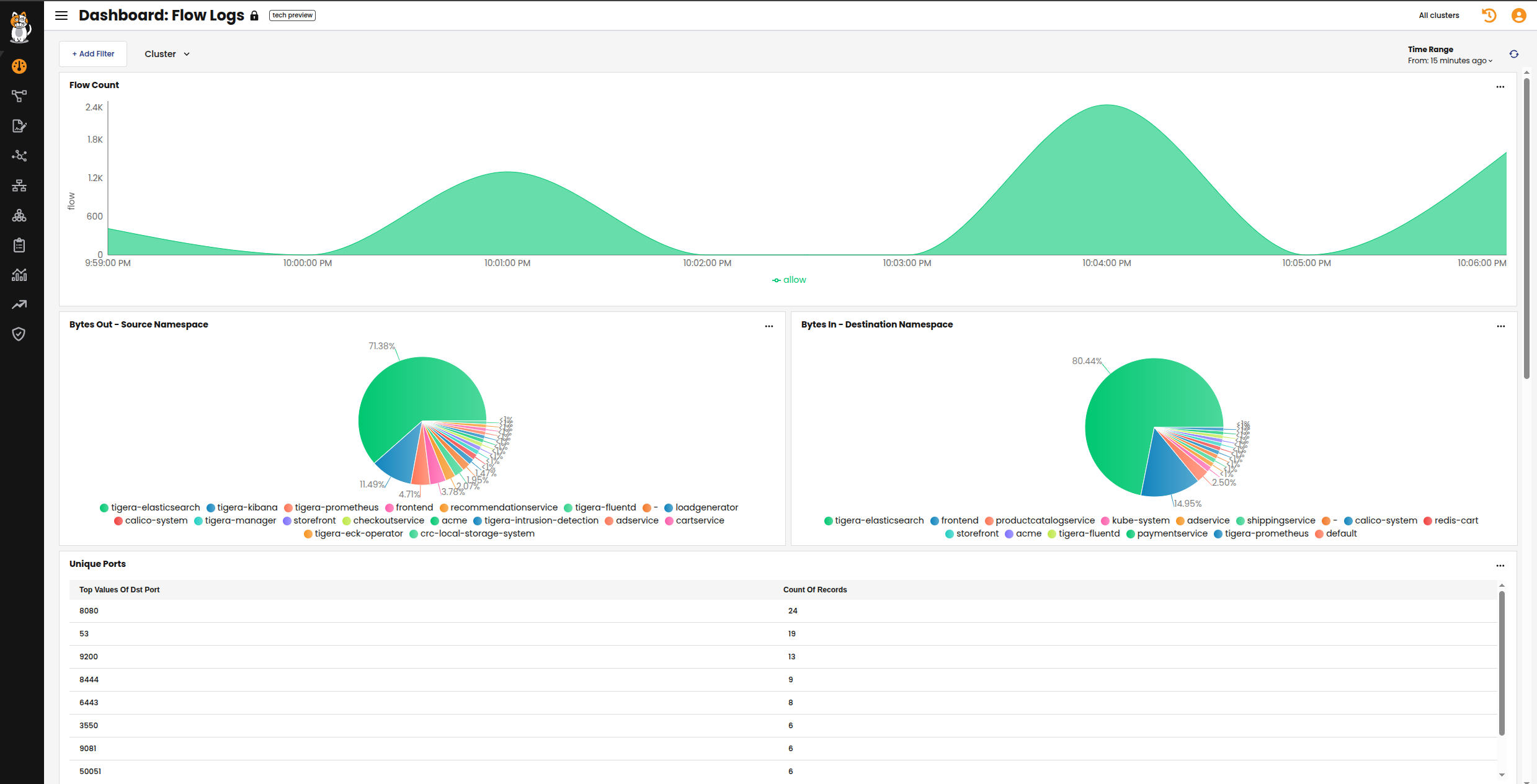The width and height of the screenshot is (1537, 784).
Task: Open the history clock icon in header
Action: pyautogui.click(x=1489, y=16)
